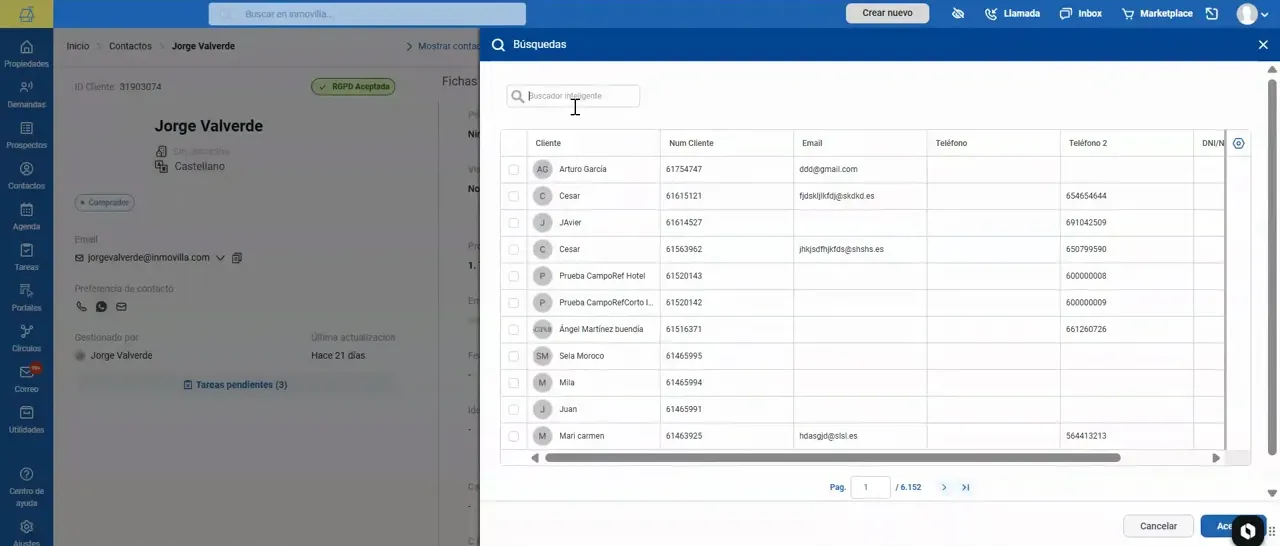This screenshot has width=1280, height=546.
Task: Select the checkbox for Juan
Action: coord(514,410)
